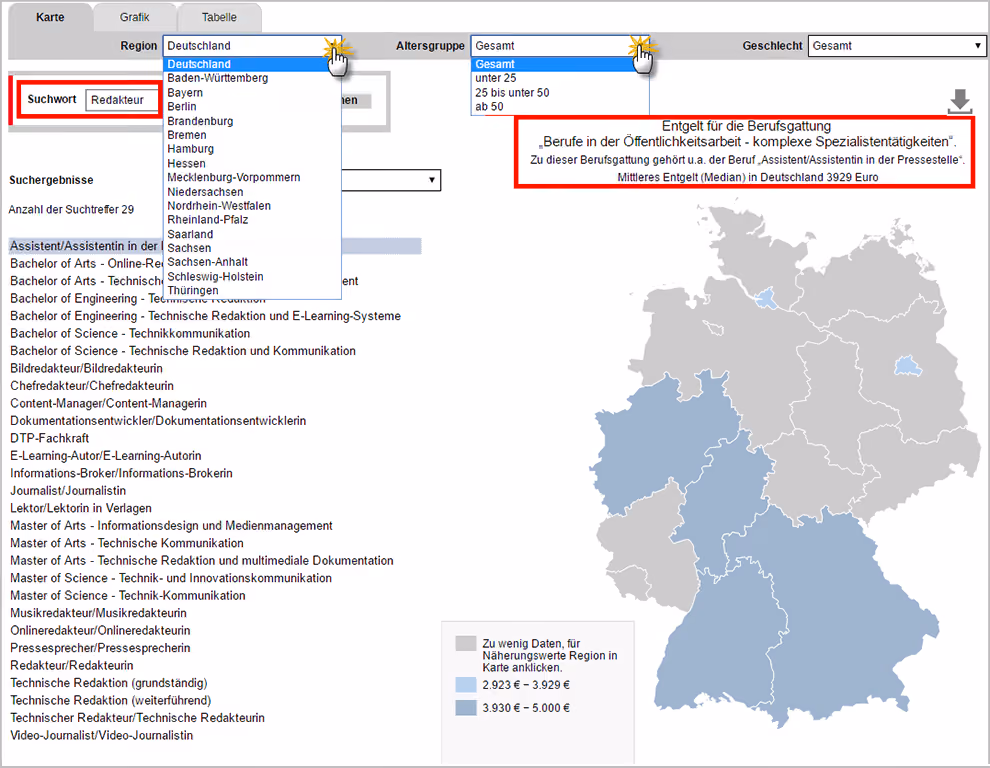This screenshot has height=768, width=990.
Task: Select E-Learning-Autor/E-Learning-Autorin result
Action: pyautogui.click(x=106, y=455)
